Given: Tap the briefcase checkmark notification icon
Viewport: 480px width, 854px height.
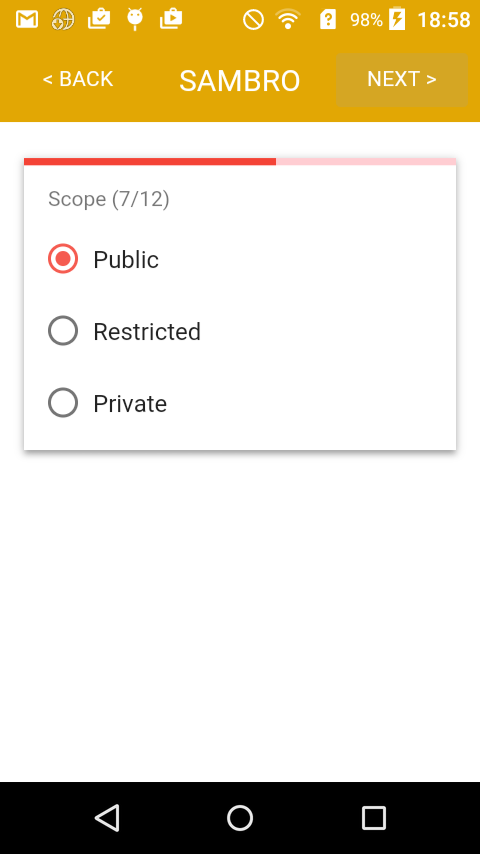Looking at the screenshot, I should (x=99, y=19).
